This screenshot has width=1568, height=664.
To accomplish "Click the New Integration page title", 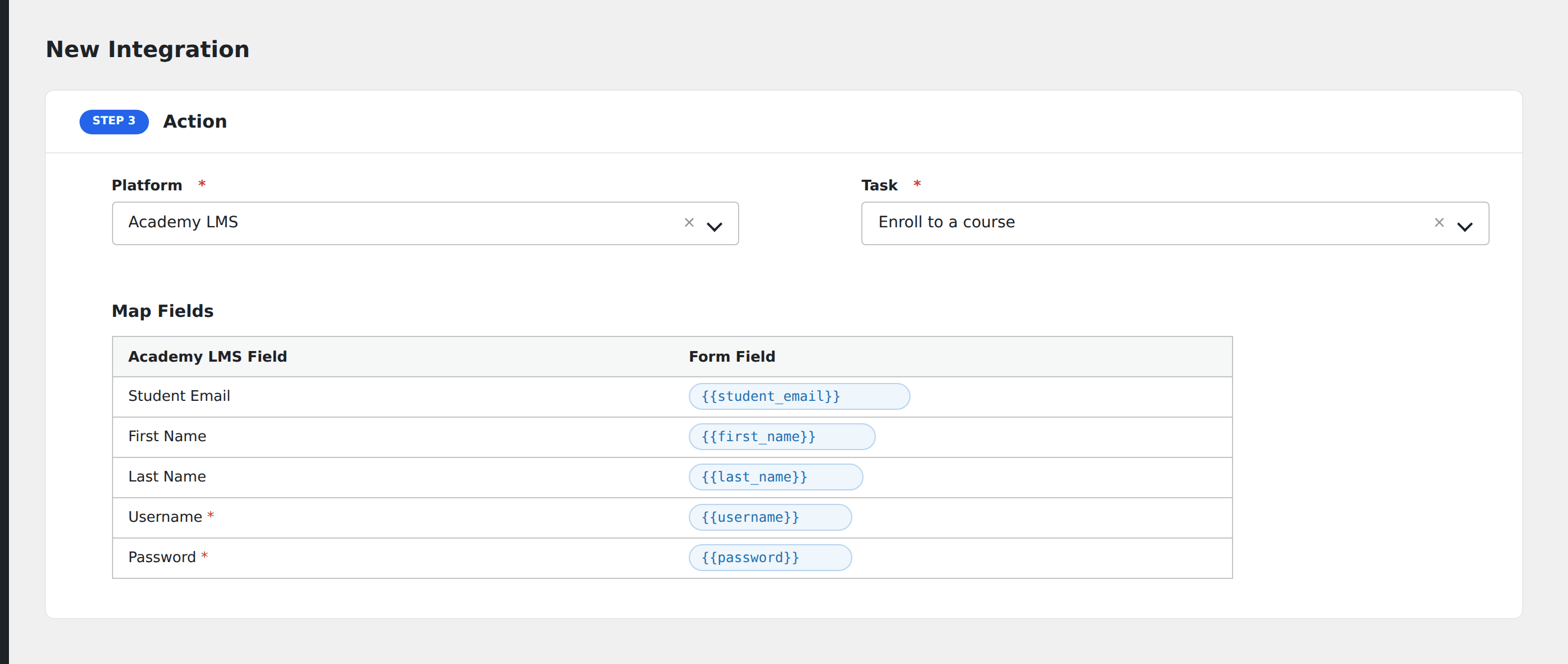I will pyautogui.click(x=147, y=49).
